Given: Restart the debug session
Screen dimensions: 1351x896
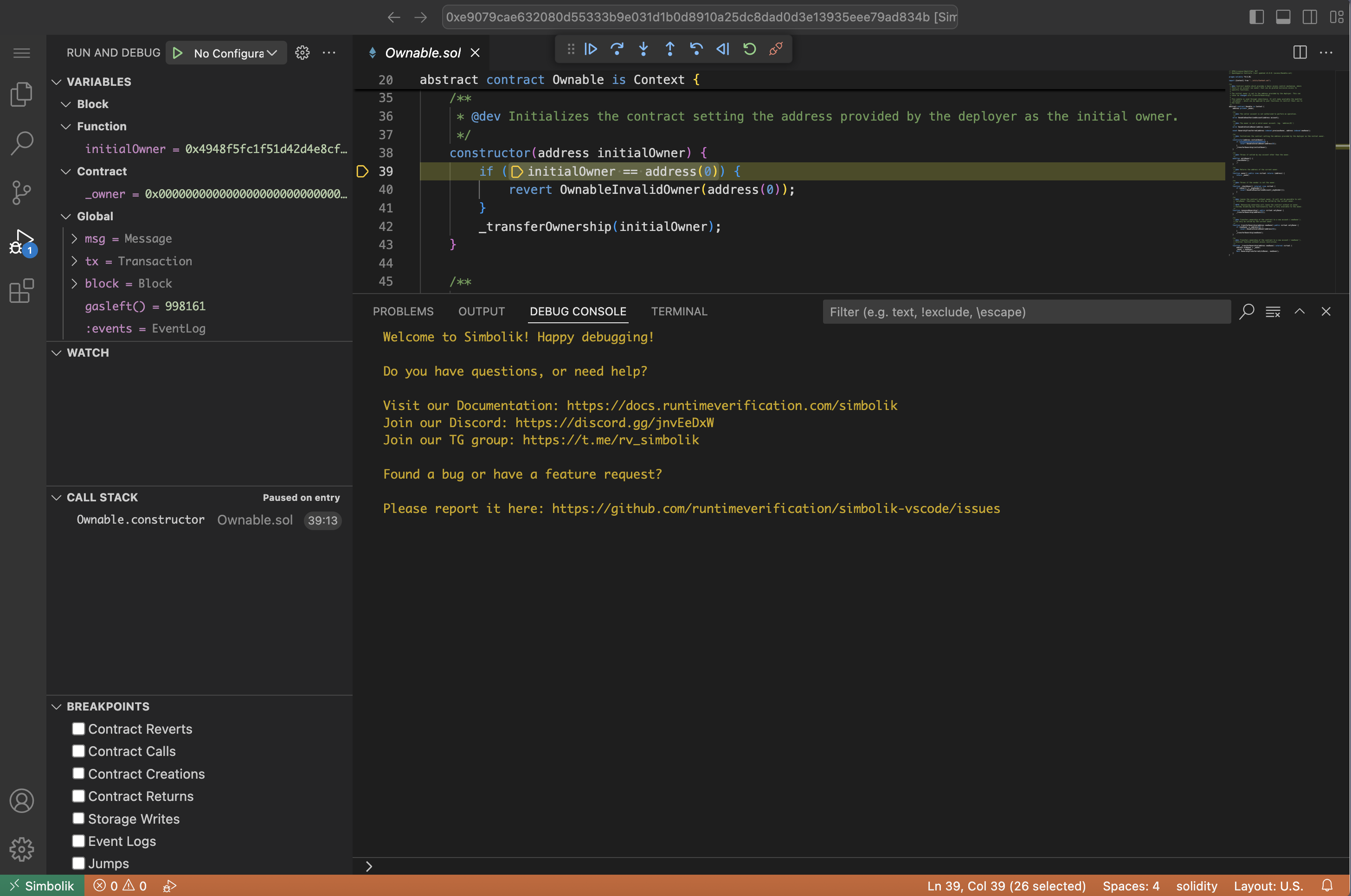Looking at the screenshot, I should (x=749, y=50).
